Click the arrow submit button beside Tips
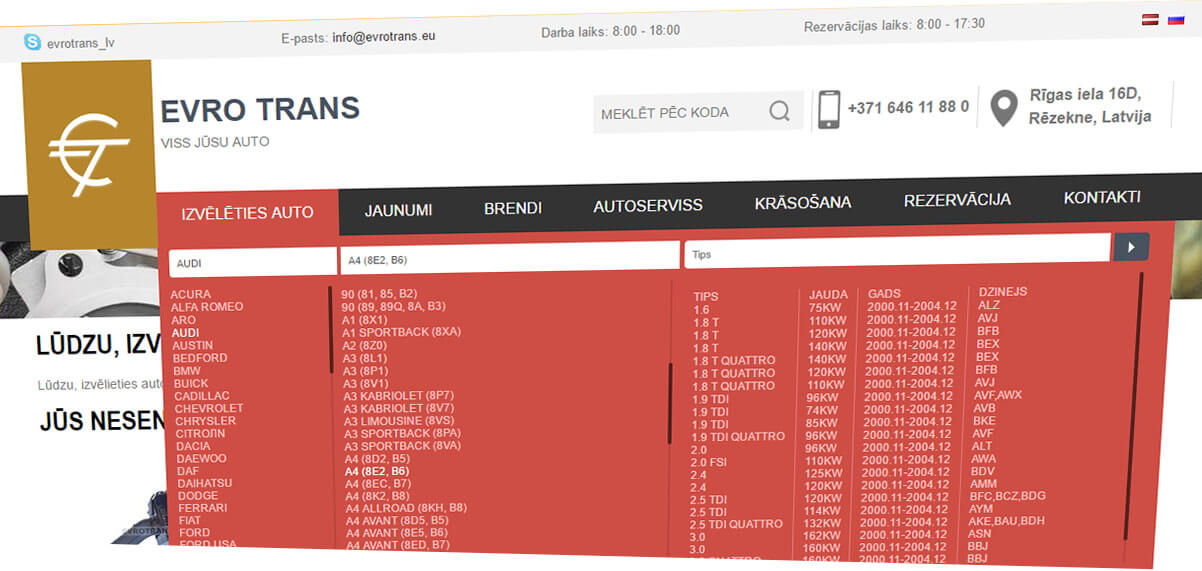The image size is (1202, 571). 1131,246
